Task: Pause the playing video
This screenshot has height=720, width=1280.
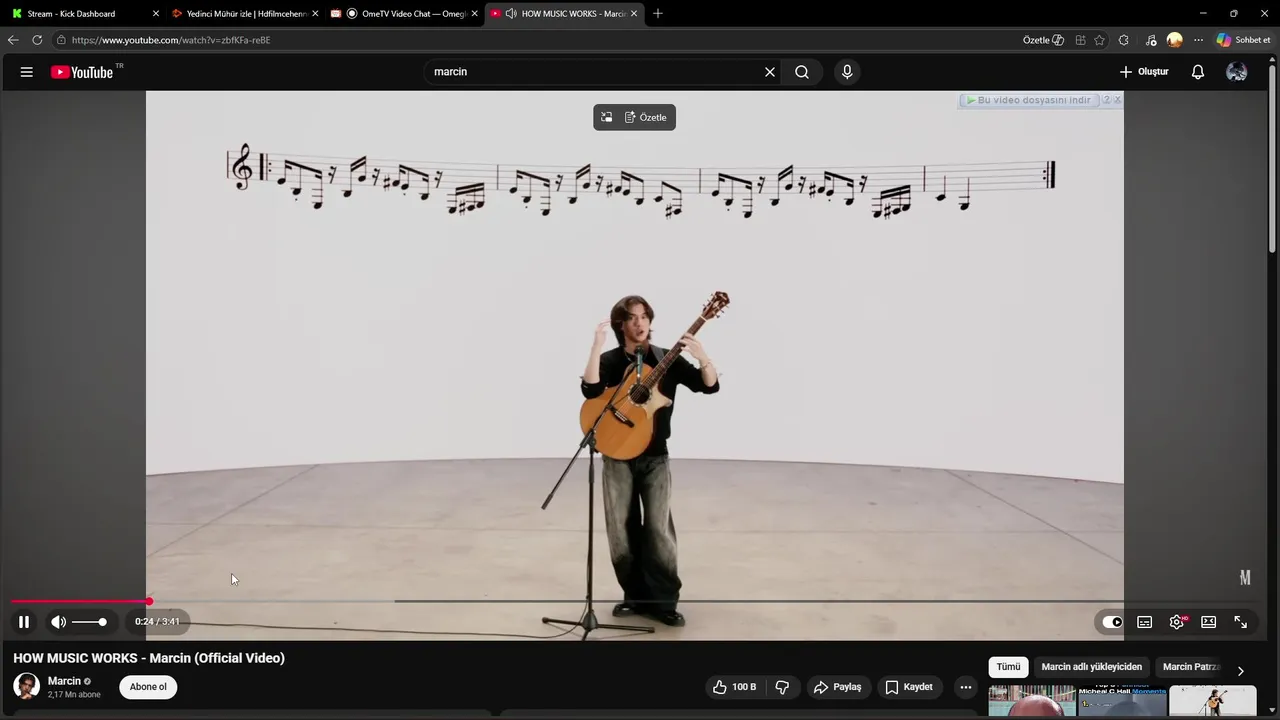Action: 24,622
